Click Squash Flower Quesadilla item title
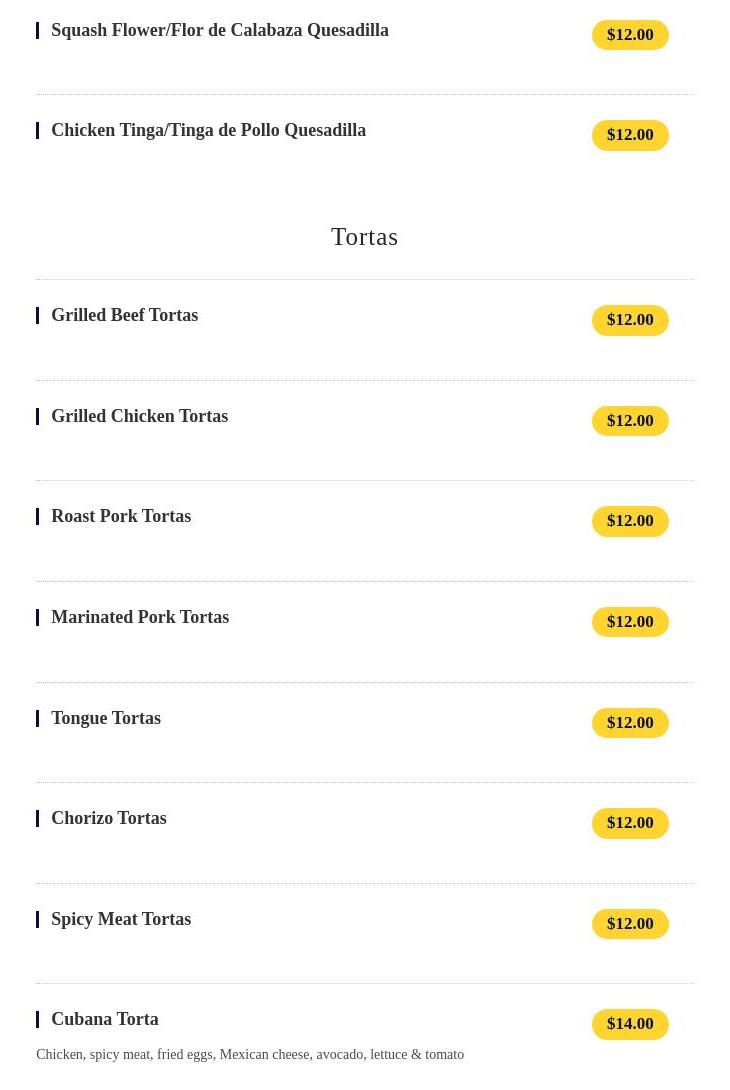This screenshot has height=1090, width=730. click(220, 31)
